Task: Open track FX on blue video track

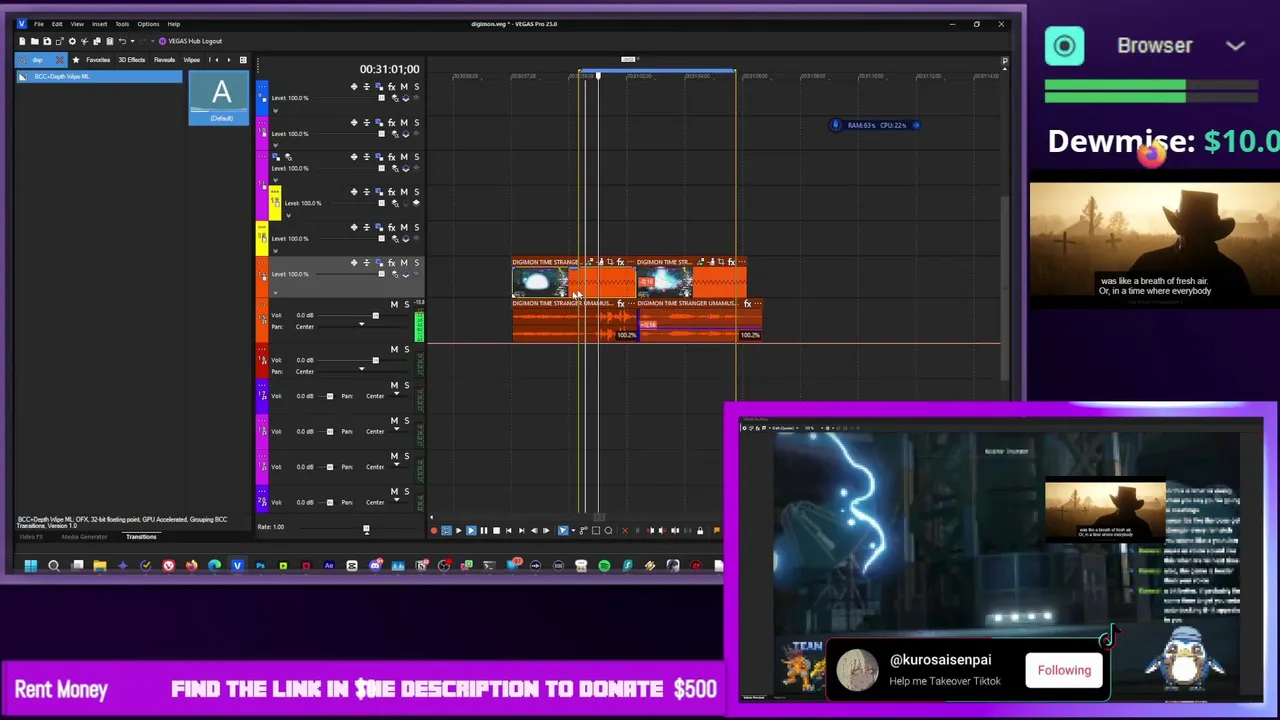Action: pyautogui.click(x=392, y=87)
